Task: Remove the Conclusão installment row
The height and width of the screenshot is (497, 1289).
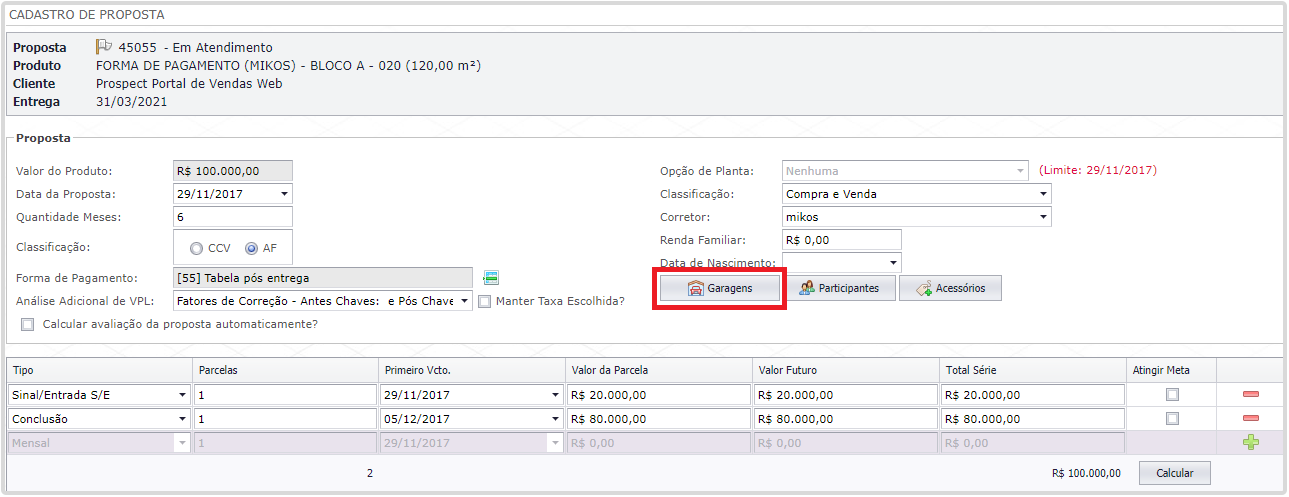Action: 1251,419
